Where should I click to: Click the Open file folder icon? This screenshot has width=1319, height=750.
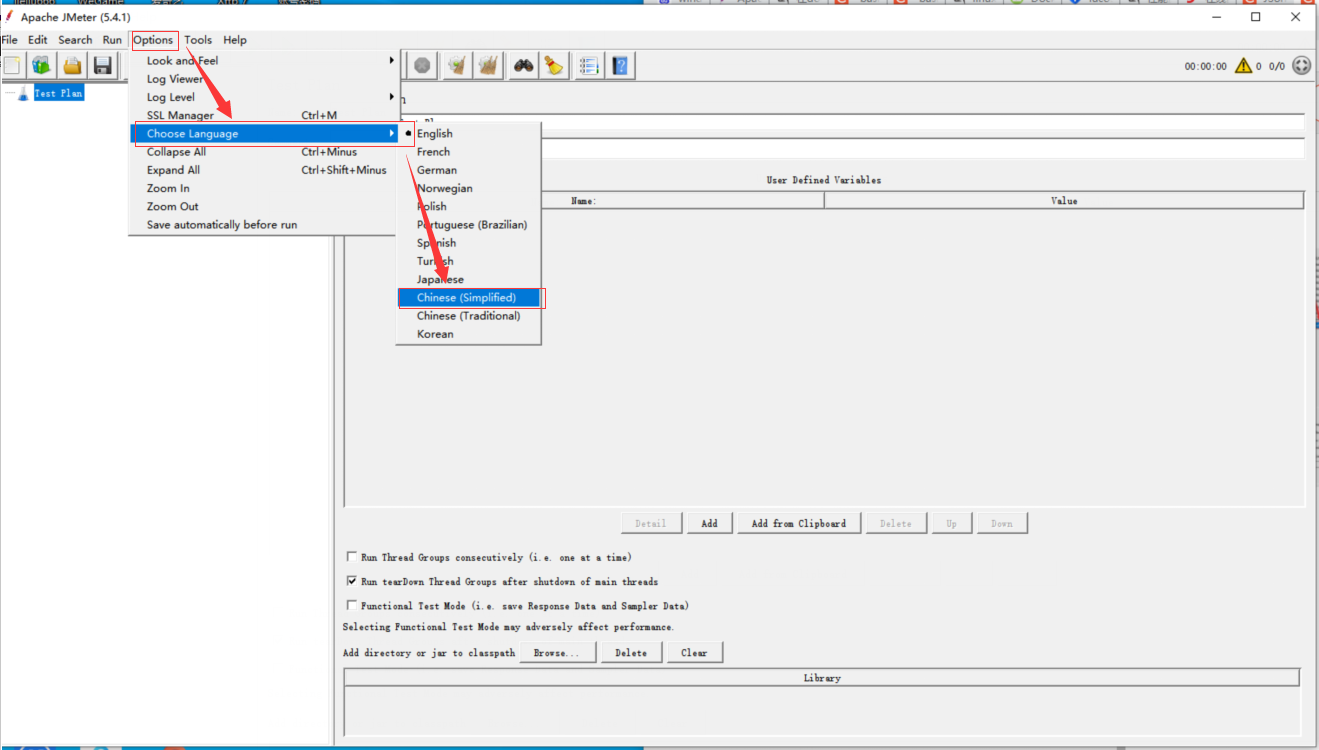click(72, 66)
